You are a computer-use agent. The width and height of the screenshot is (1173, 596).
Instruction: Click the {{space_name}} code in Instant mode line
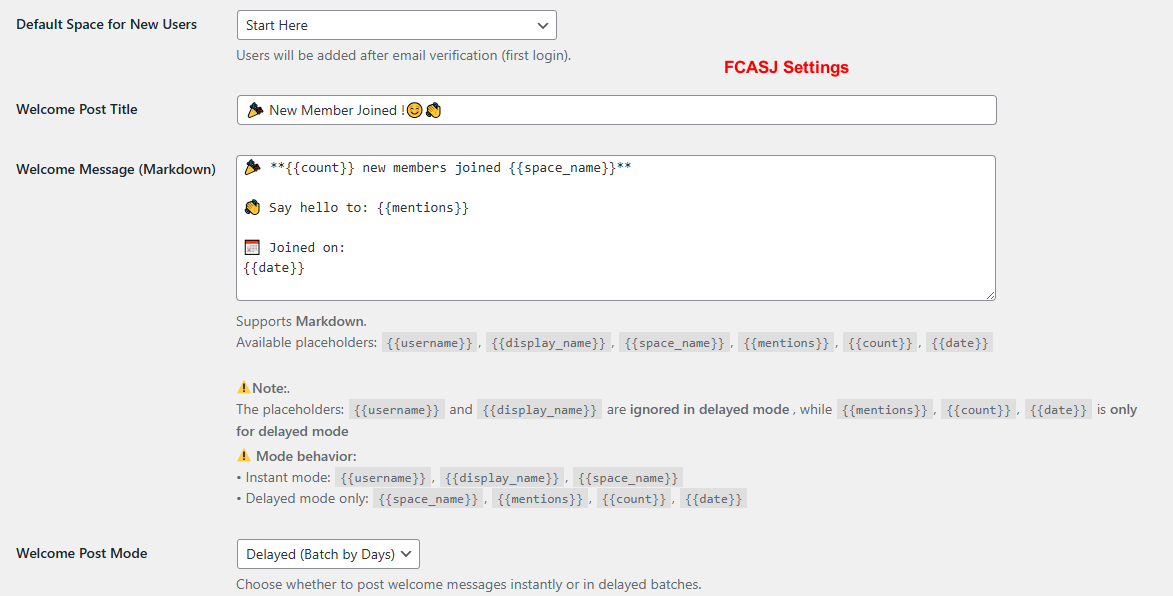click(628, 478)
